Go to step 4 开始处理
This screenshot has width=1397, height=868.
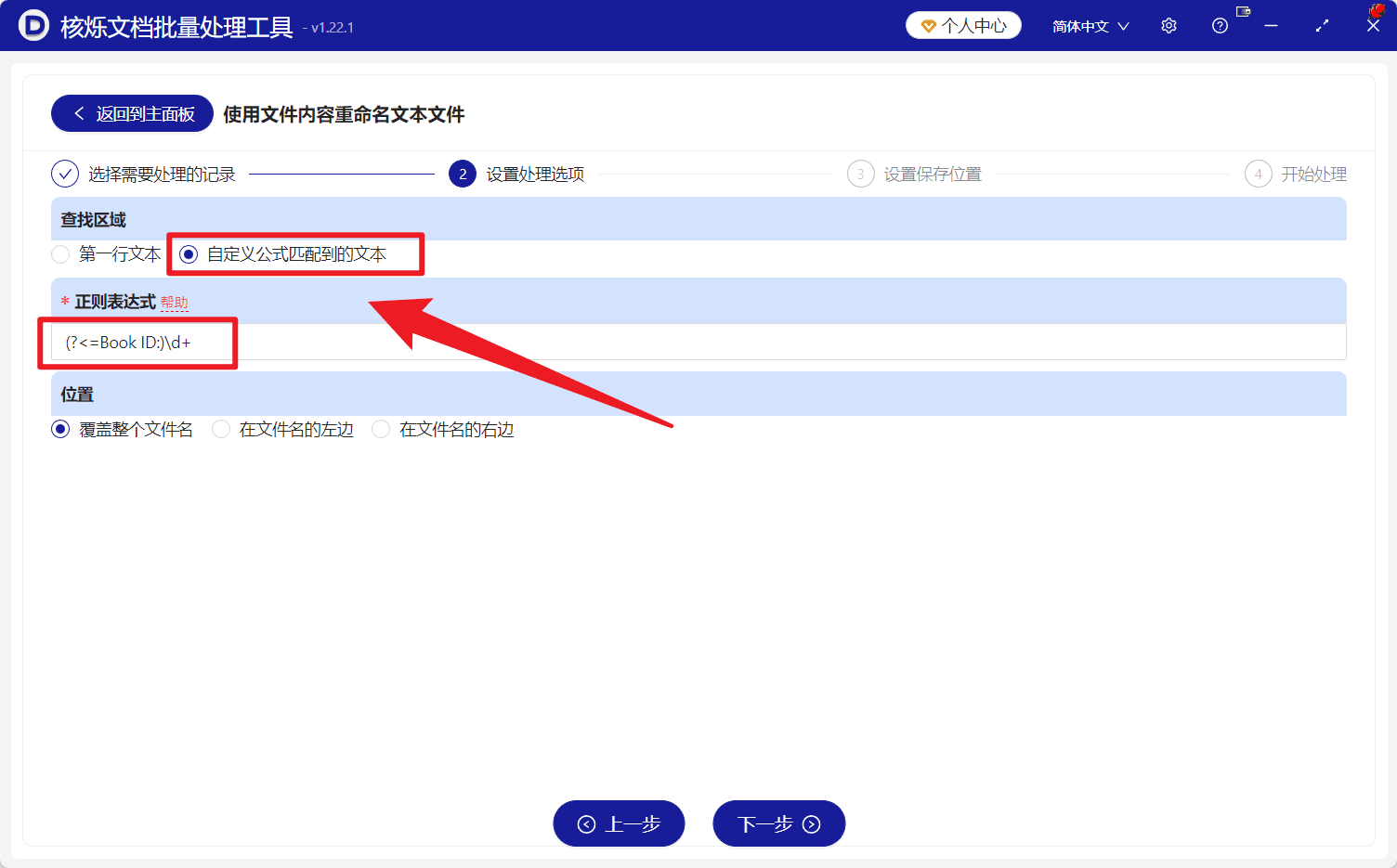click(x=1296, y=174)
